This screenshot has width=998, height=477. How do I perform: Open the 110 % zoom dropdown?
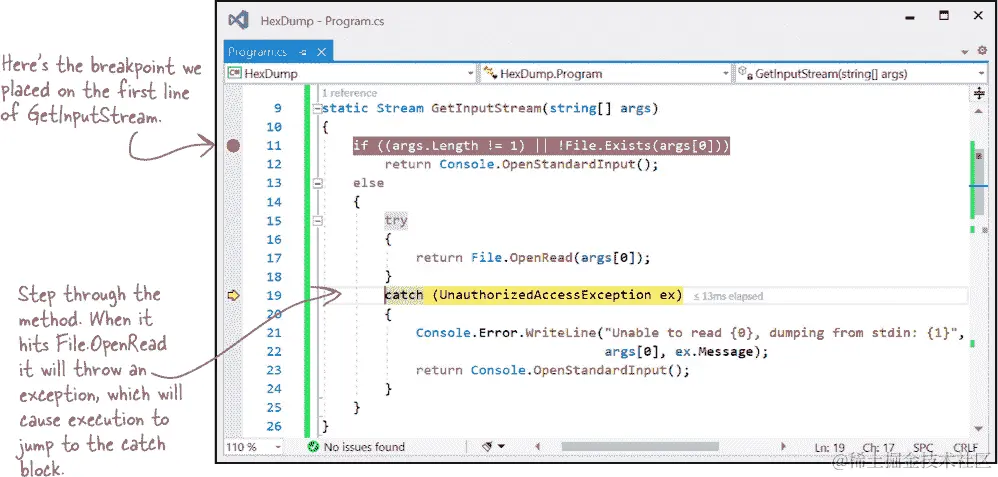click(x=253, y=447)
